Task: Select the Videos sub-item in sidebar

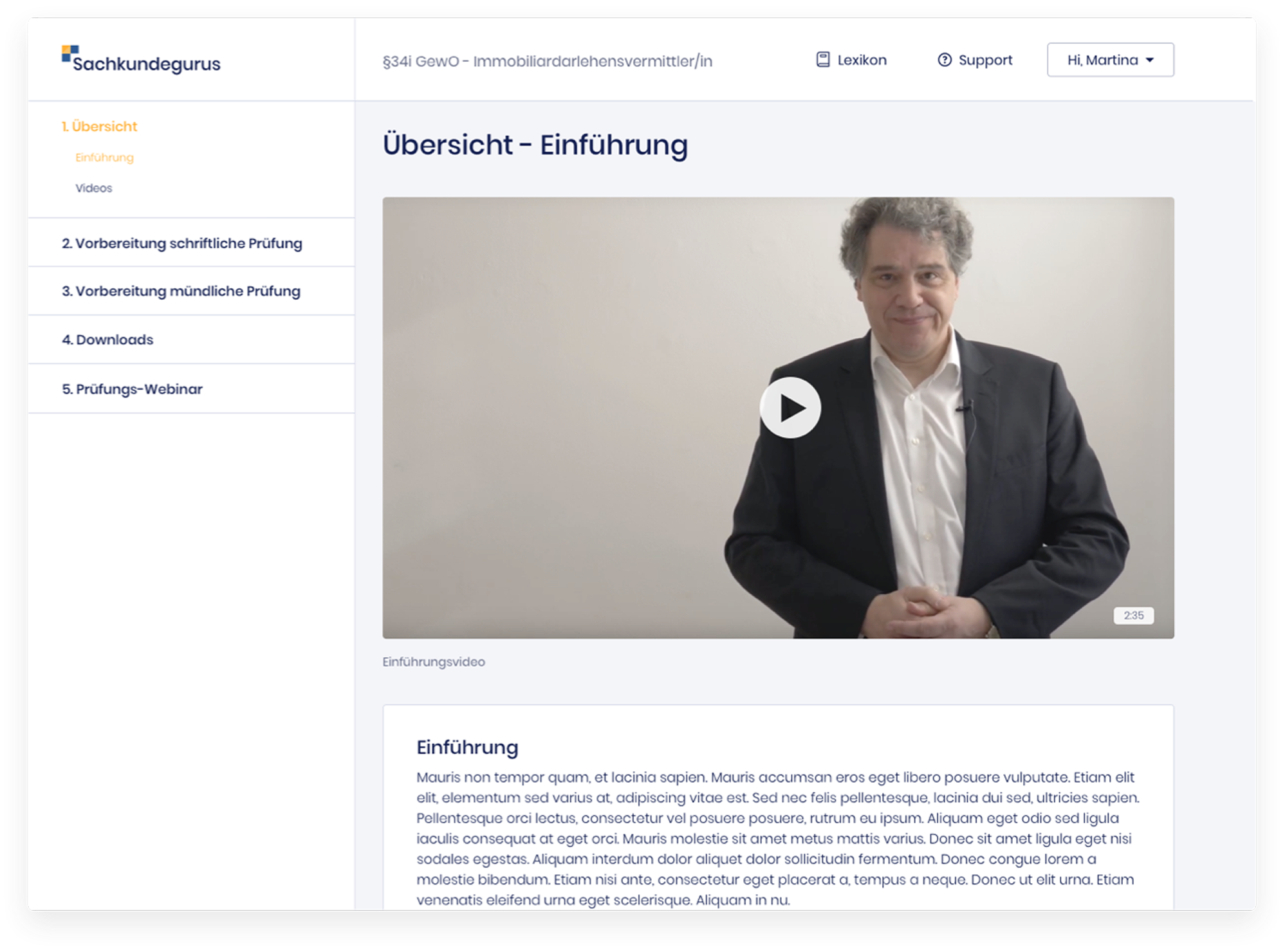Action: click(93, 188)
